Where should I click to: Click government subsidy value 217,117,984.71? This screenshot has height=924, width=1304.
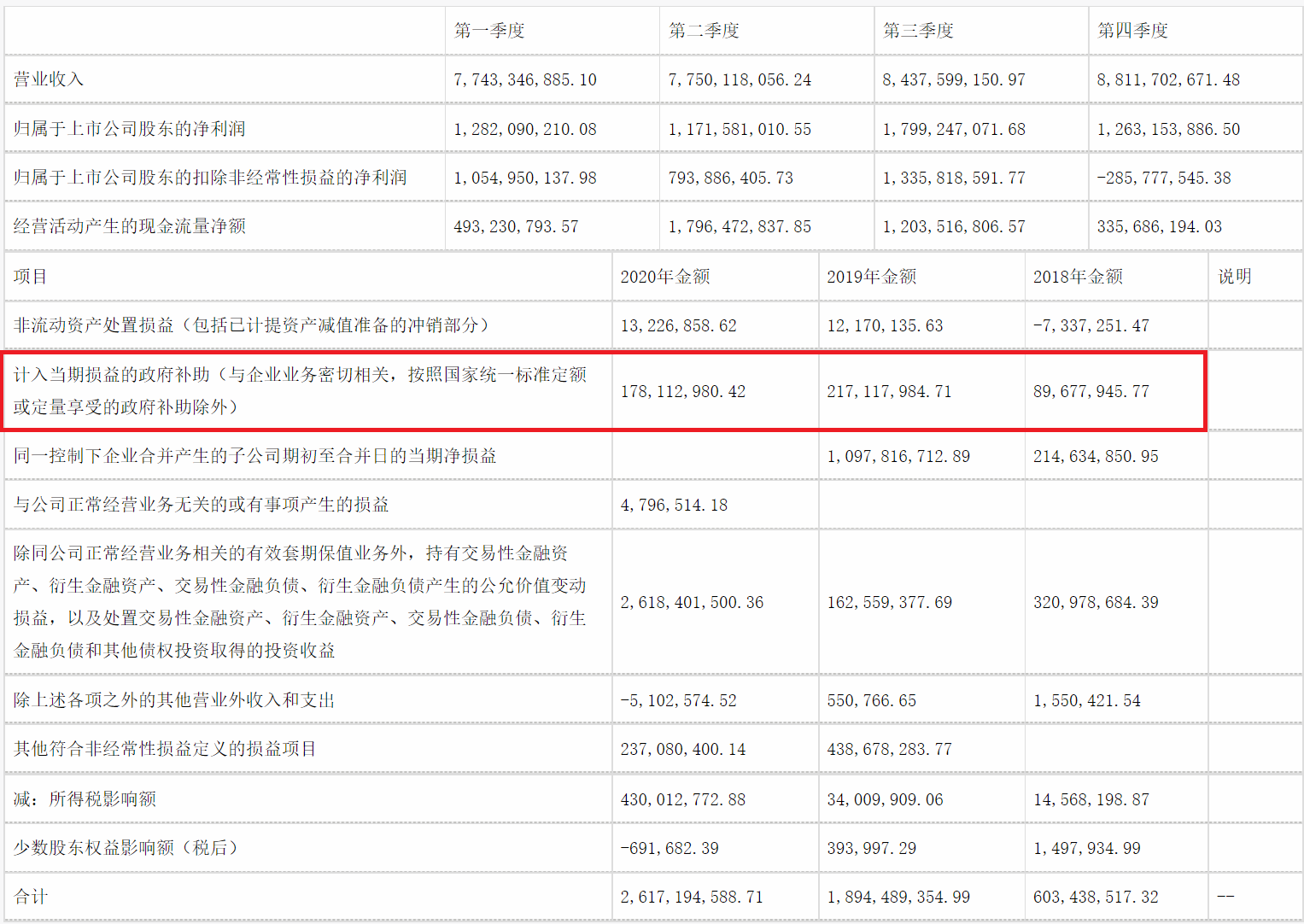(890, 391)
